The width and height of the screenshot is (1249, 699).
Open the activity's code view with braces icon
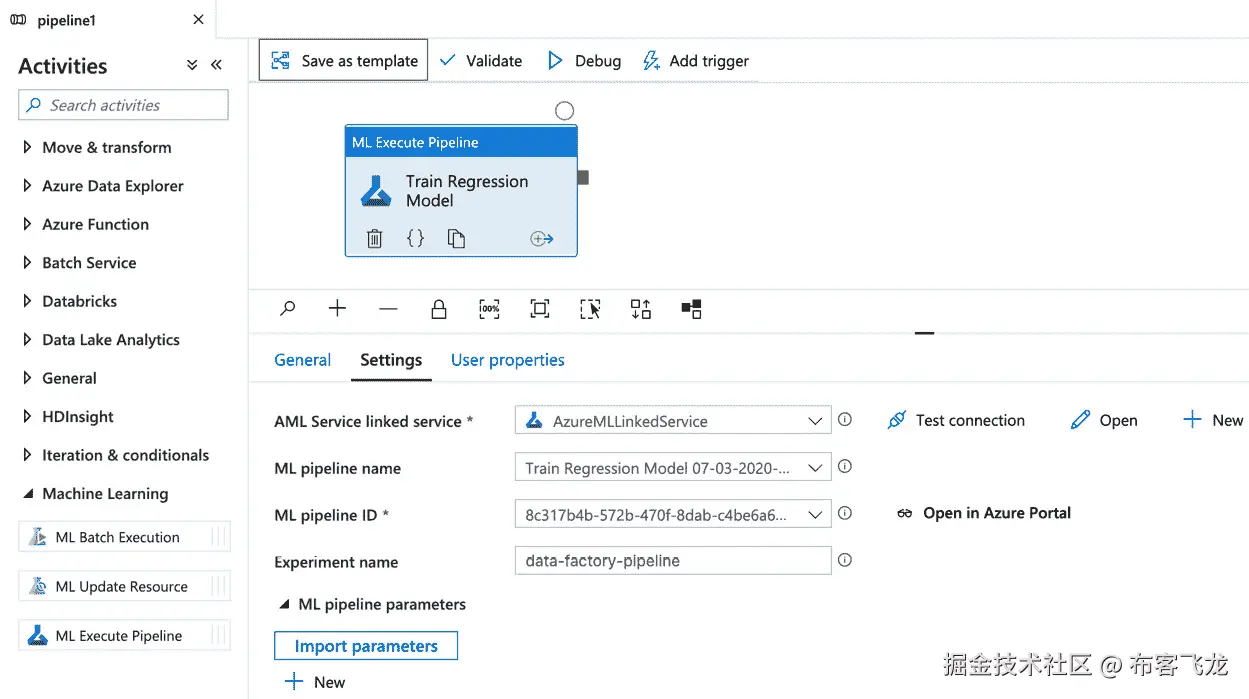[x=416, y=238]
